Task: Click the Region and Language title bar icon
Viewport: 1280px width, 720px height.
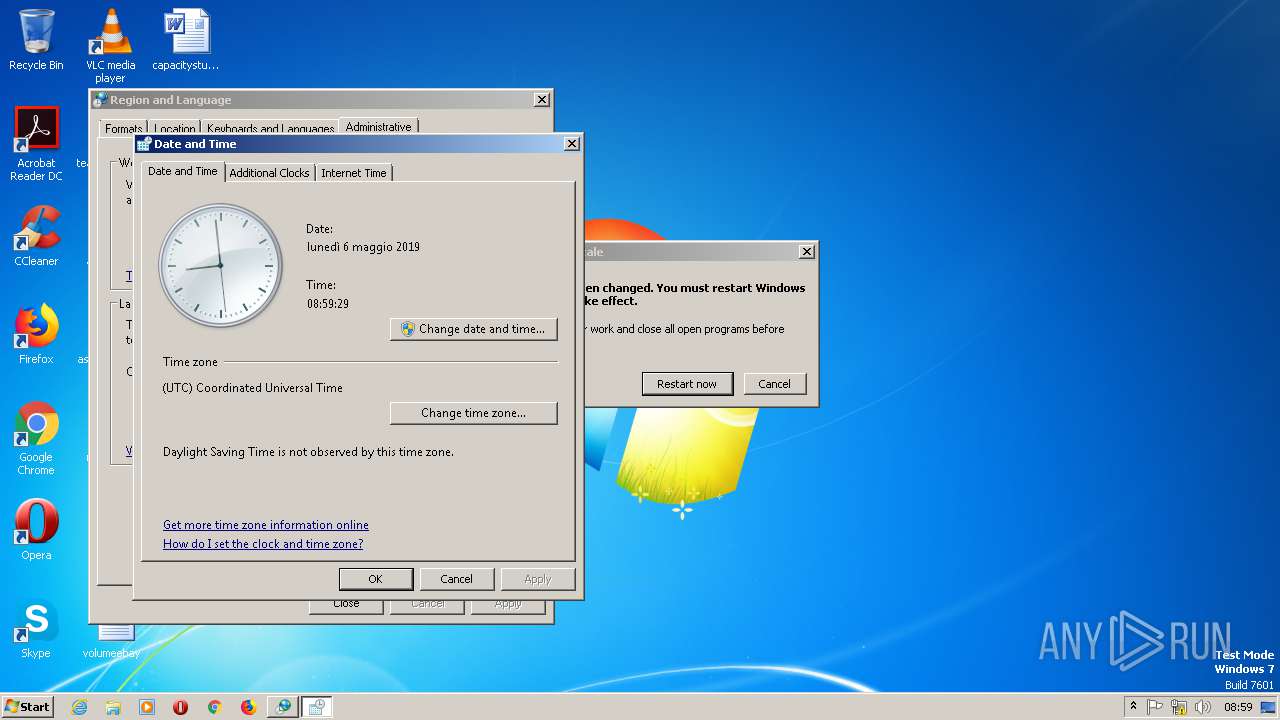Action: click(100, 100)
